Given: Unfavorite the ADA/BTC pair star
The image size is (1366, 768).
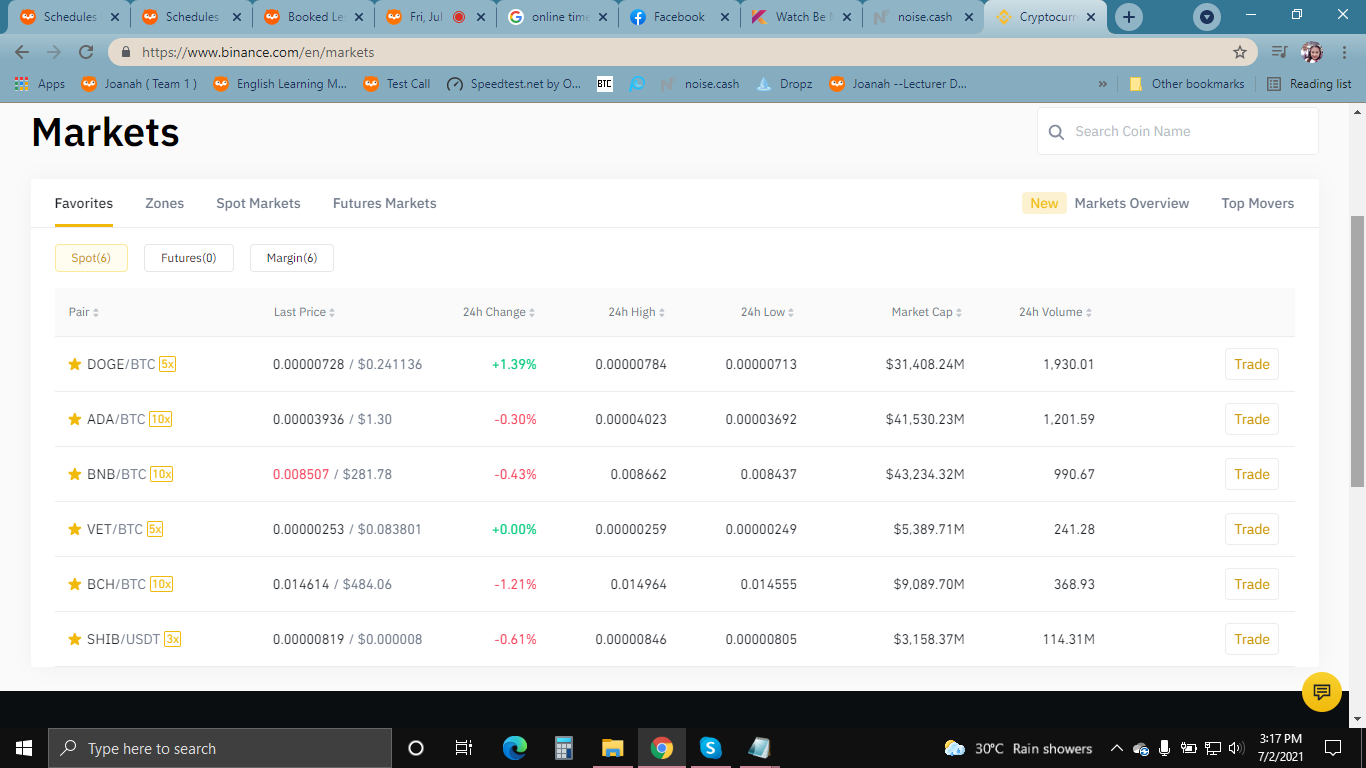Looking at the screenshot, I should pos(74,419).
